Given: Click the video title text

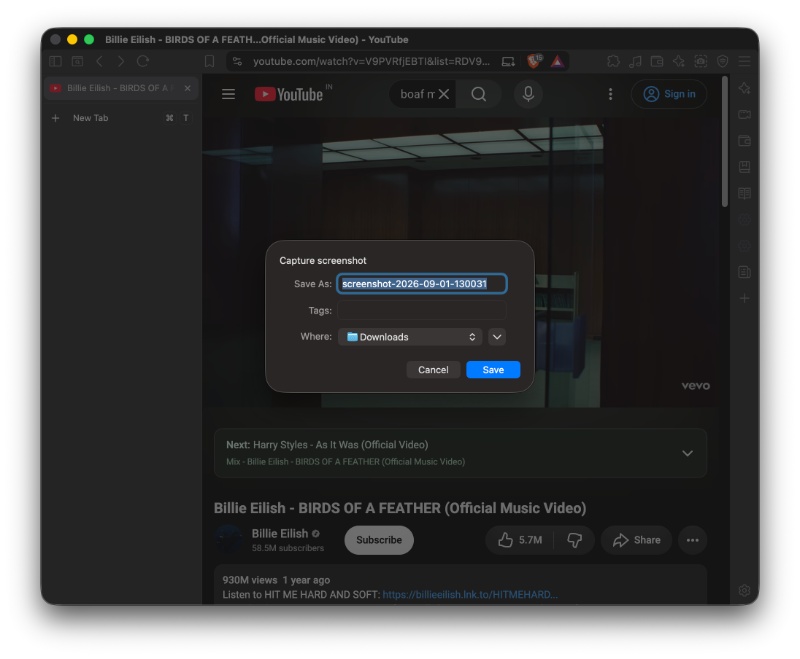Looking at the screenshot, I should click(399, 508).
